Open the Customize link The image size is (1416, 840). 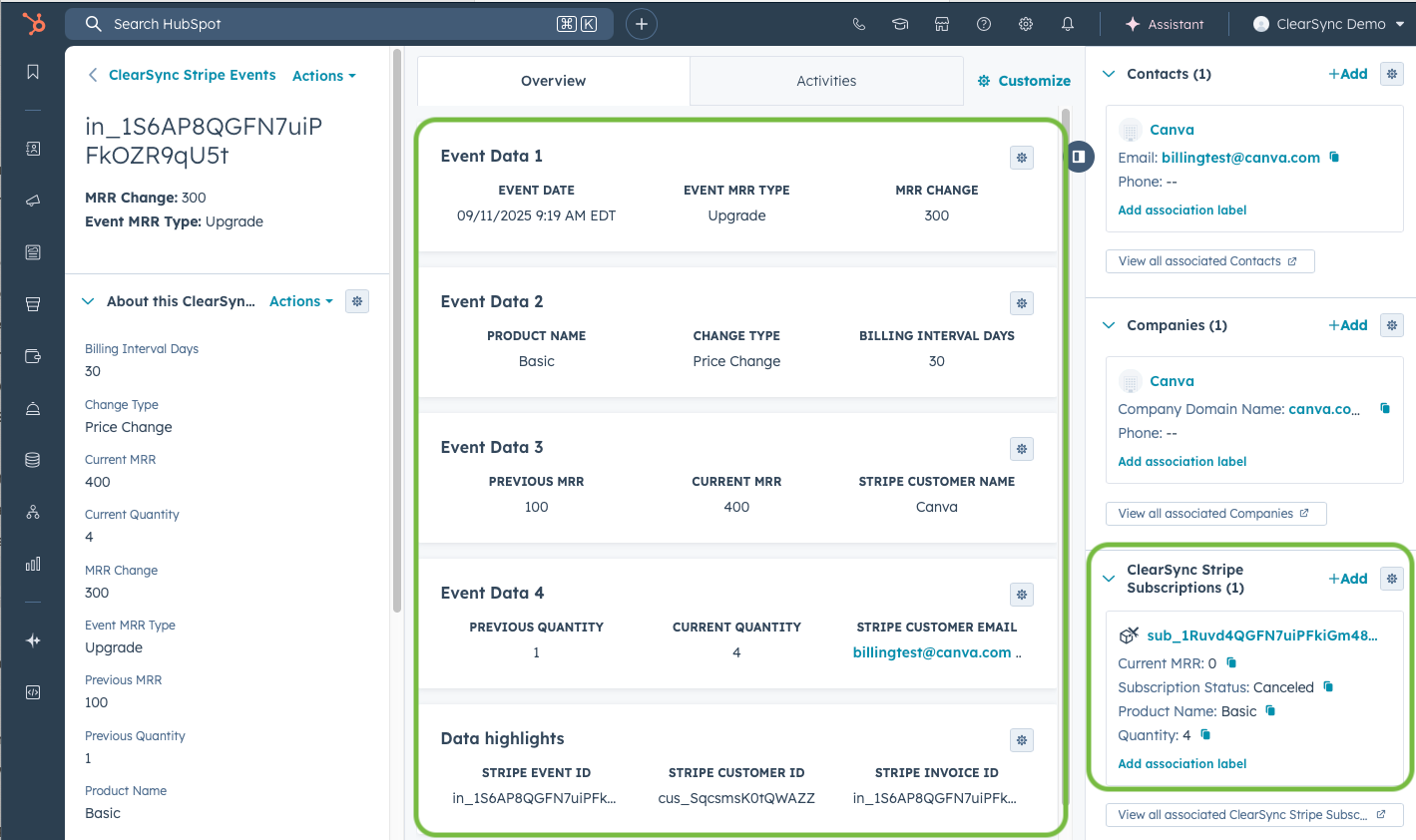(1024, 81)
